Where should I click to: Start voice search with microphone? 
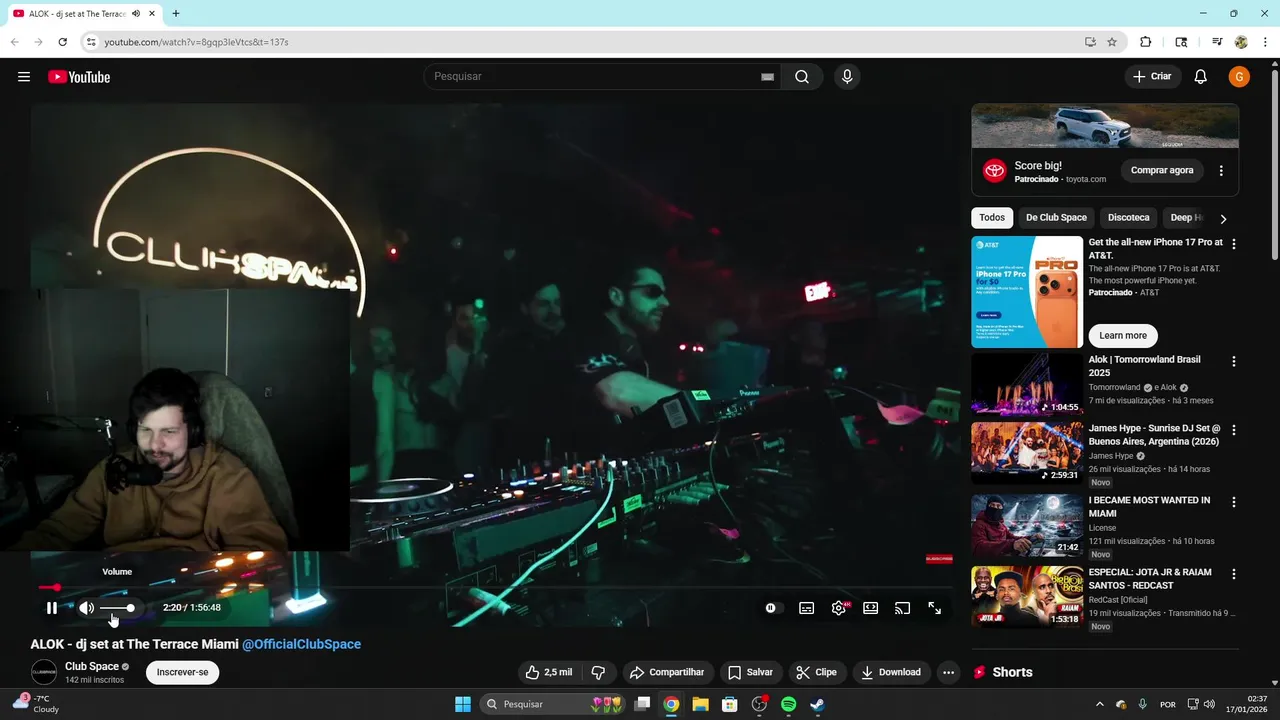pos(847,77)
